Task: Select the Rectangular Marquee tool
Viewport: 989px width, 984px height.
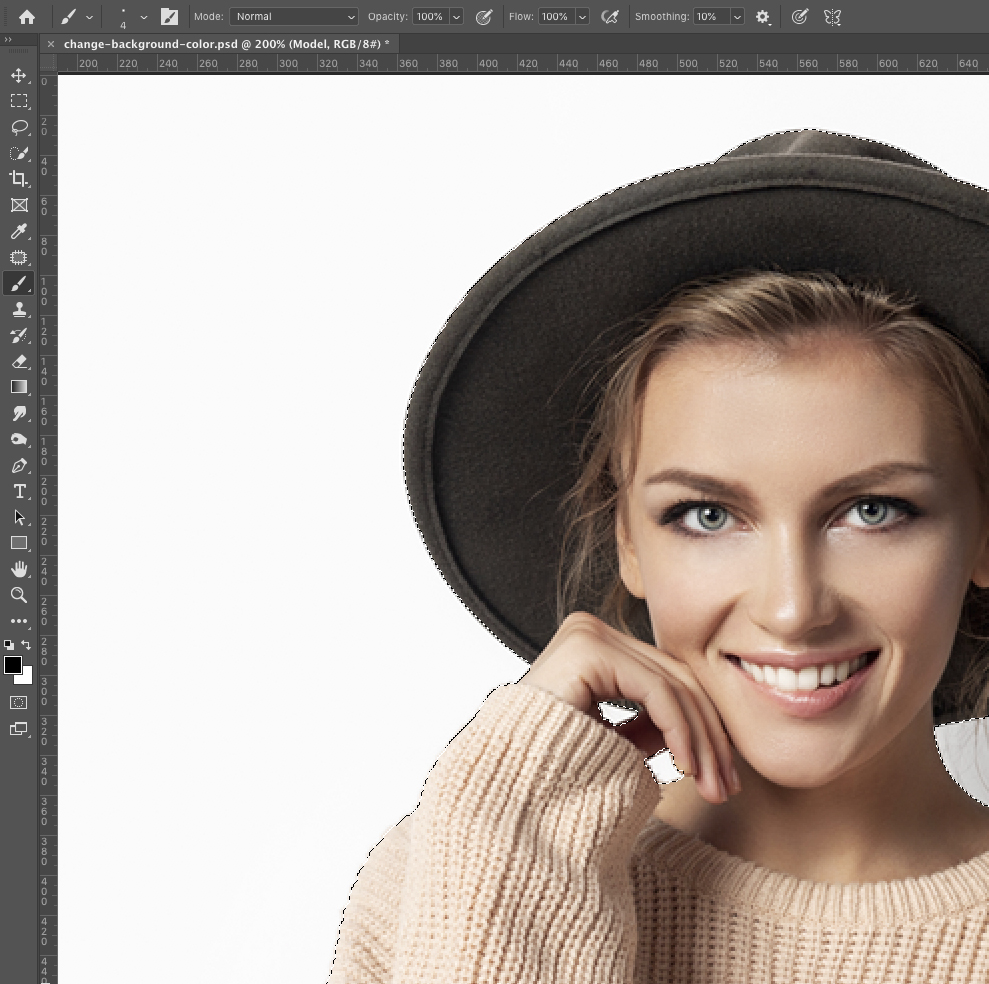Action: (x=19, y=101)
